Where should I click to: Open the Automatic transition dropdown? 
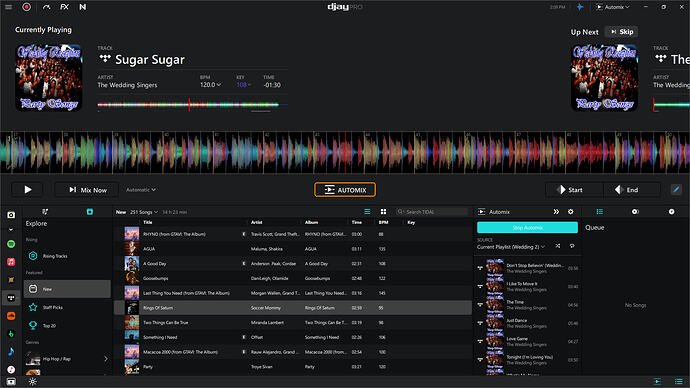click(x=141, y=190)
